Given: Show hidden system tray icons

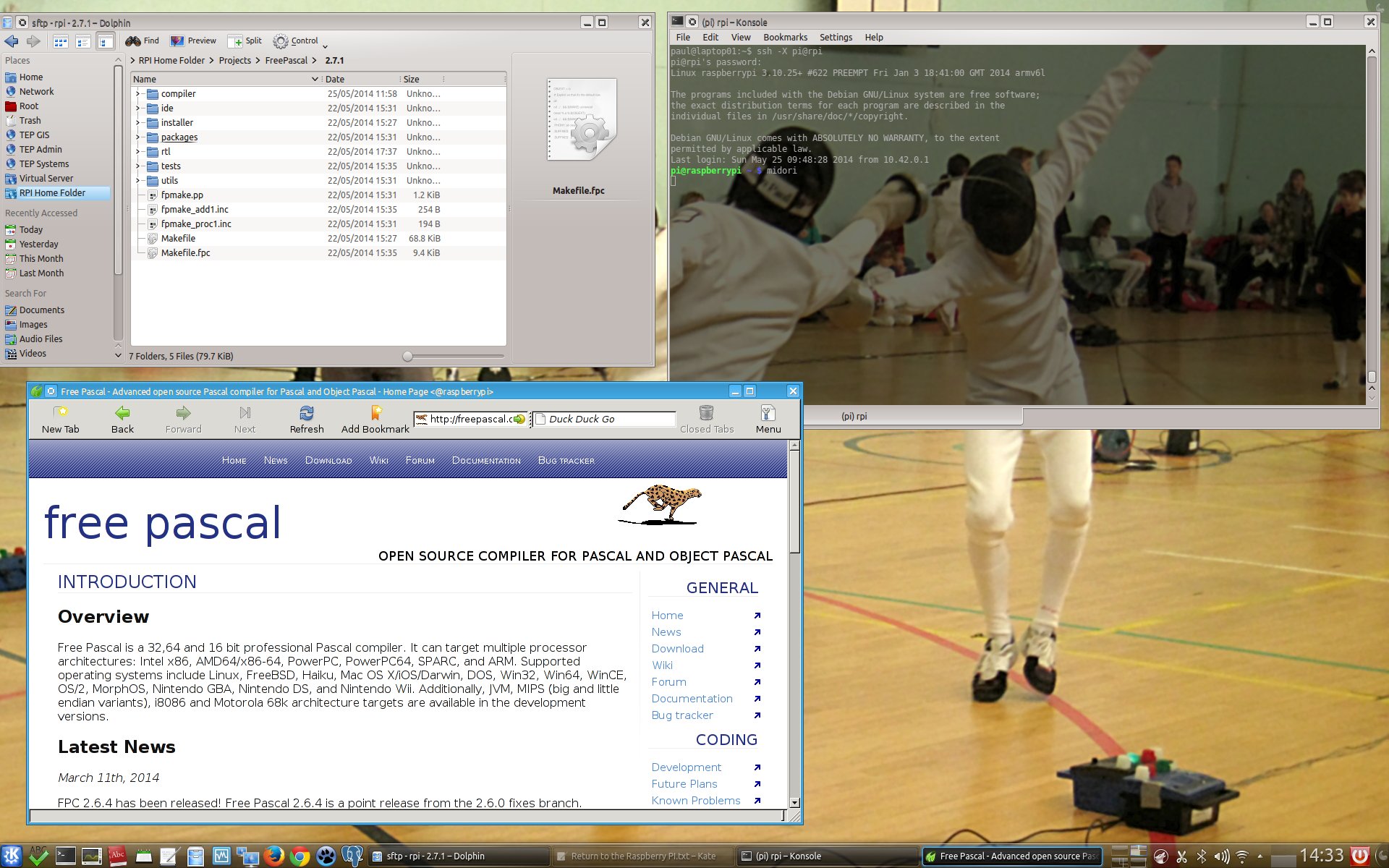Looking at the screenshot, I should click(x=1260, y=856).
